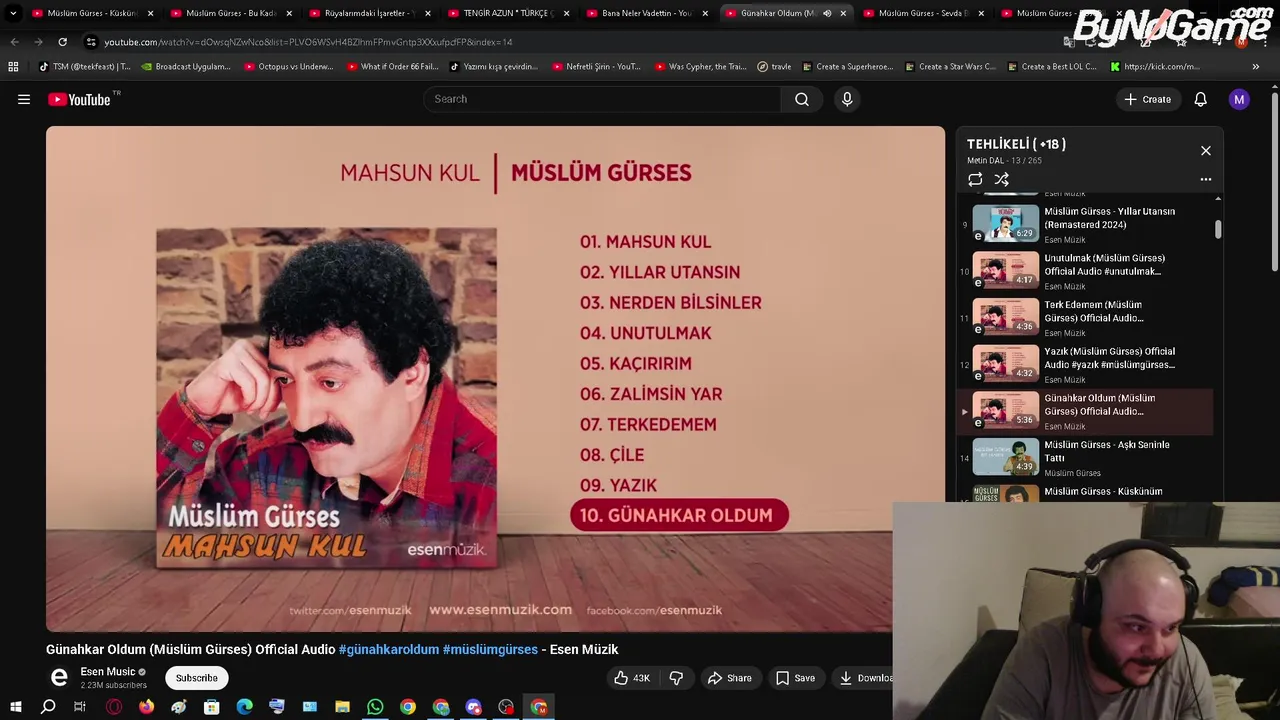The width and height of the screenshot is (1280, 720).
Task: Focus the YouTube search field
Action: (603, 99)
